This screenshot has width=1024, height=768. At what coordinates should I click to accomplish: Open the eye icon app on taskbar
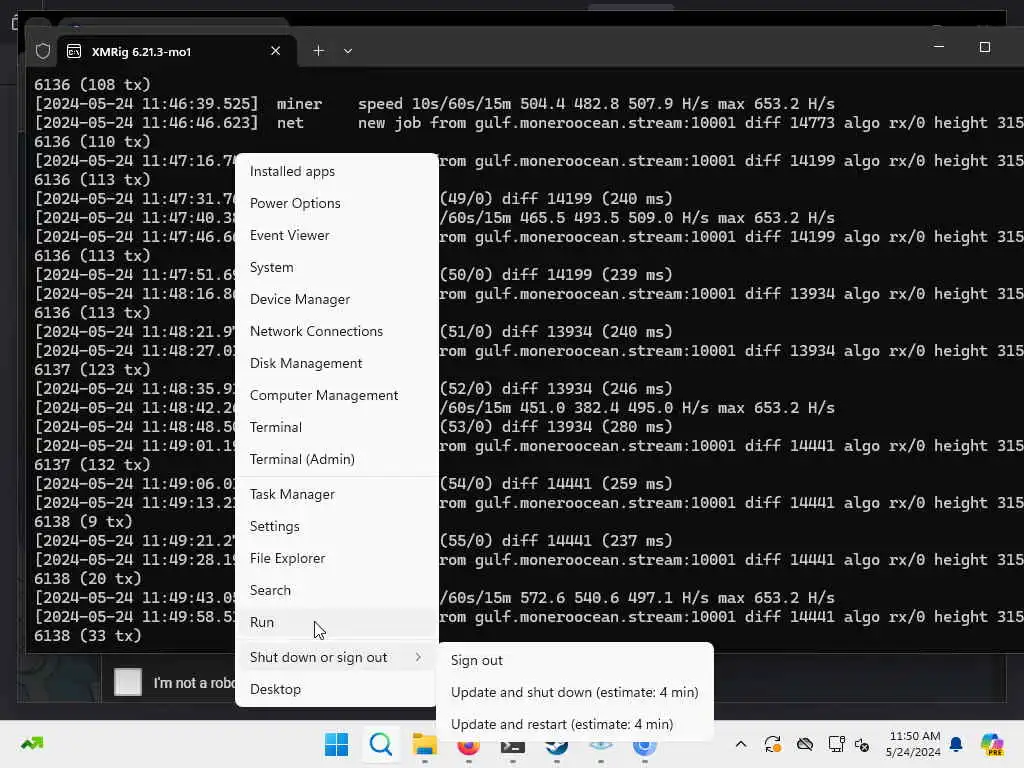point(601,745)
